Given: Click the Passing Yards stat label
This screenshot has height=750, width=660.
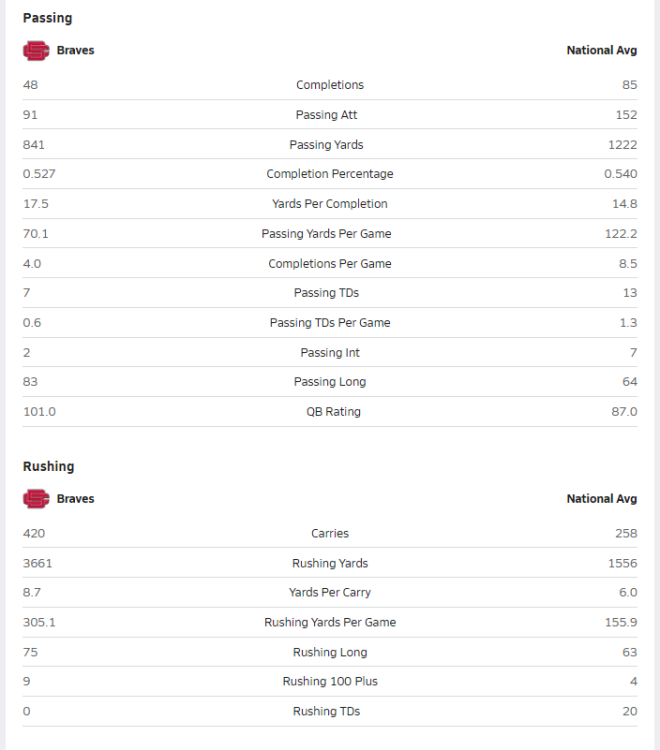Looking at the screenshot, I should coord(326,144).
